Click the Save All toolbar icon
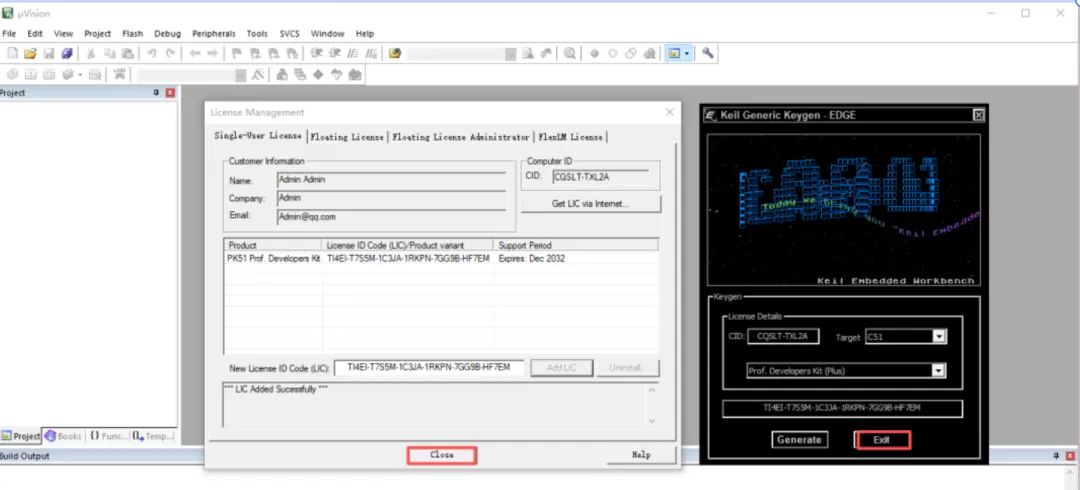This screenshot has width=1080, height=490. (67, 53)
